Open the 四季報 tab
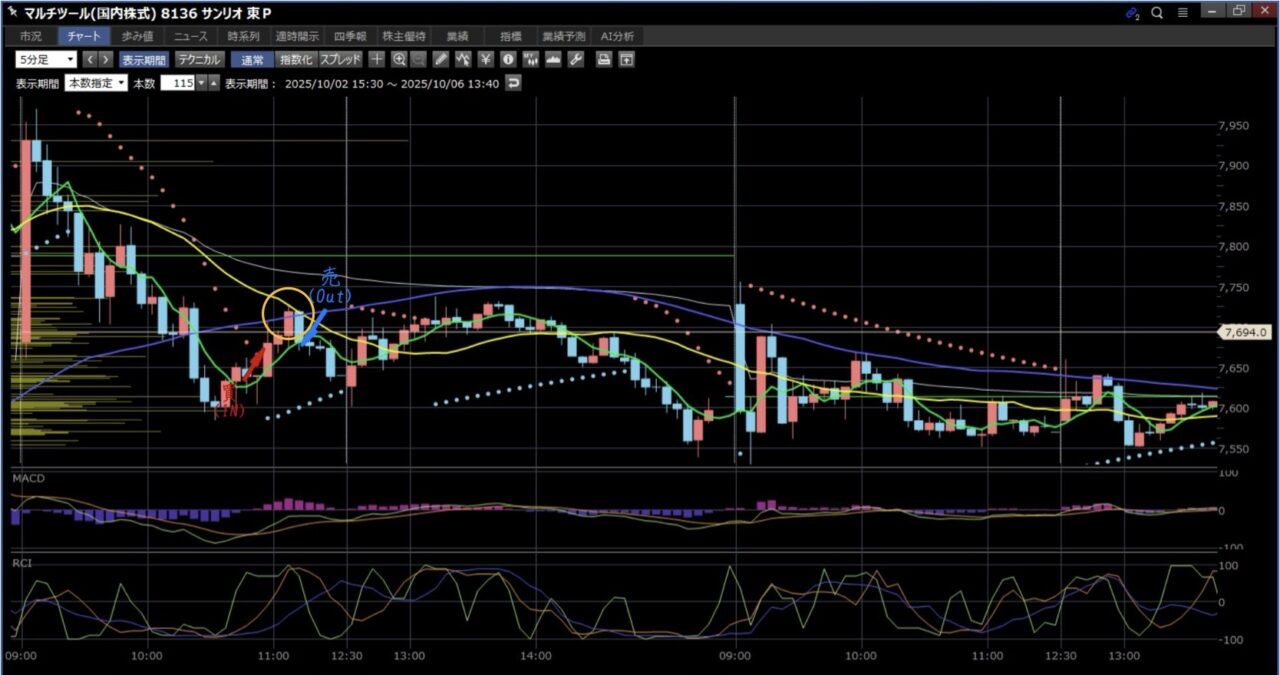Image resolution: width=1280 pixels, height=675 pixels. coord(351,36)
